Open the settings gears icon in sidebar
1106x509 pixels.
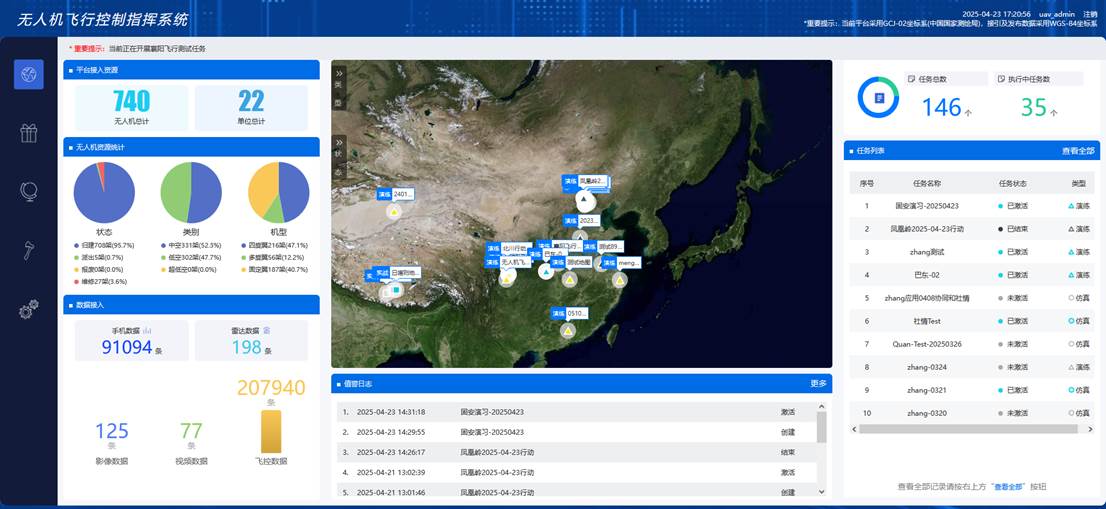(28, 309)
